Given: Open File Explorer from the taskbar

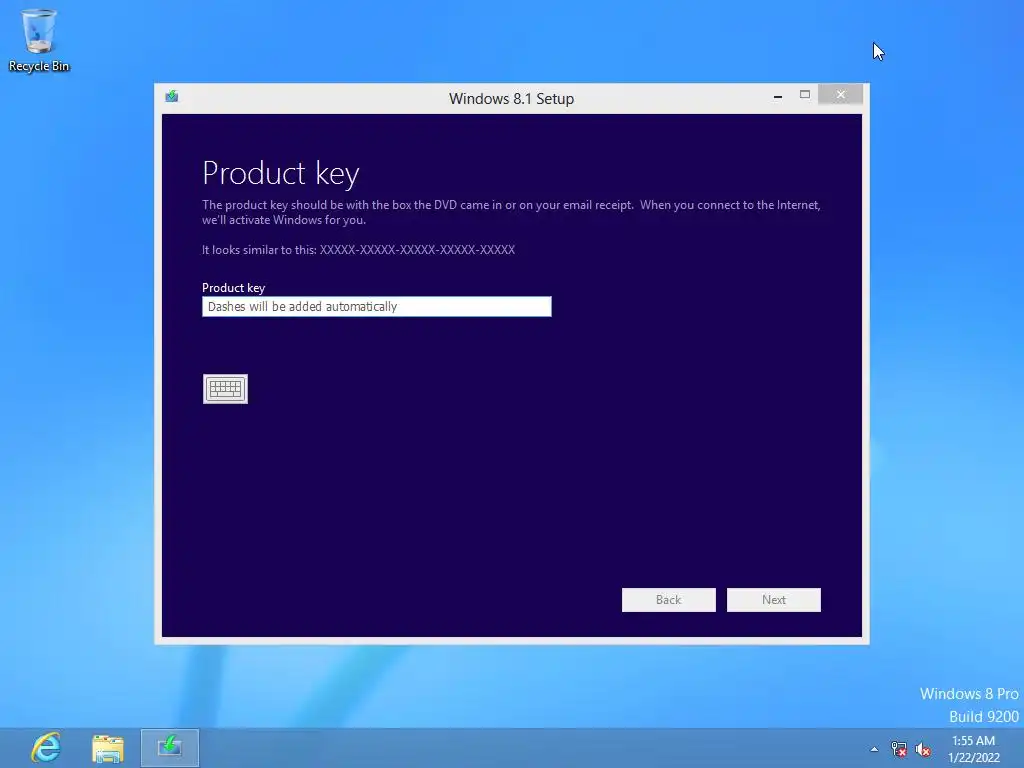Looking at the screenshot, I should [108, 748].
